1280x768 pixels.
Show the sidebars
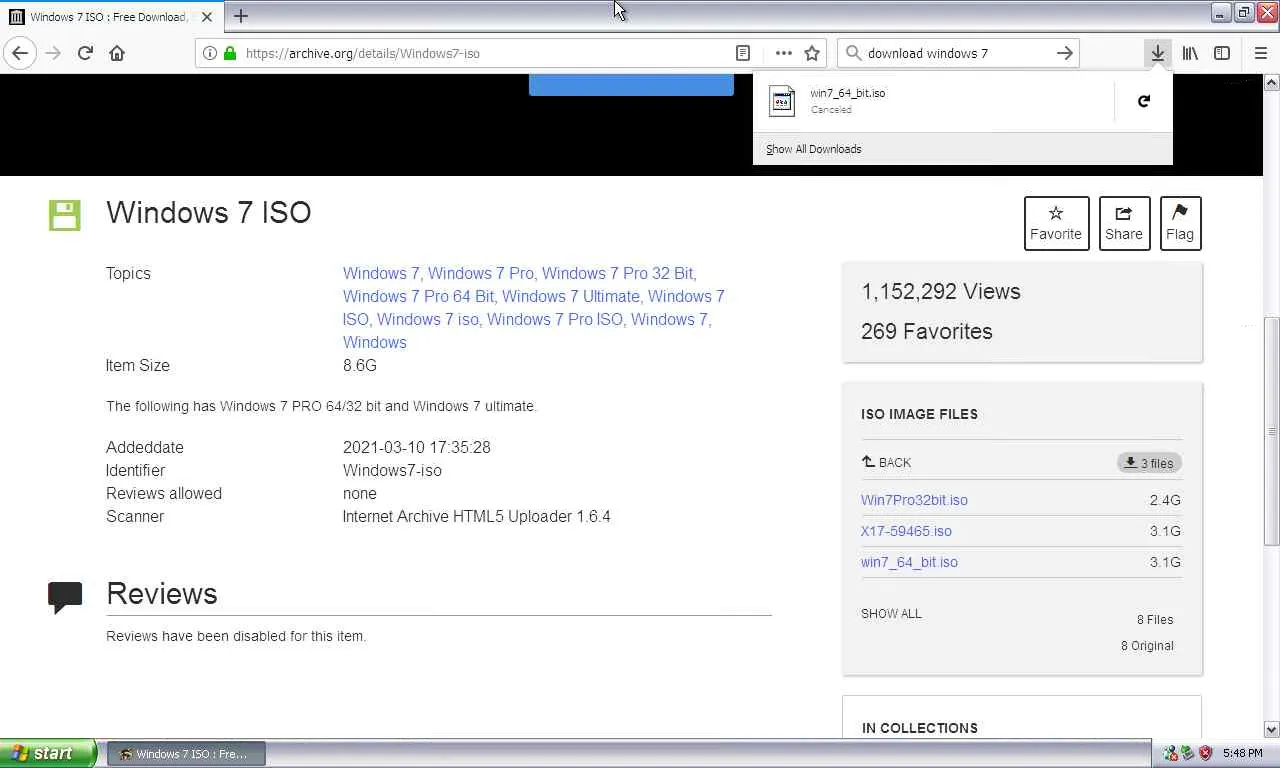pos(1222,53)
